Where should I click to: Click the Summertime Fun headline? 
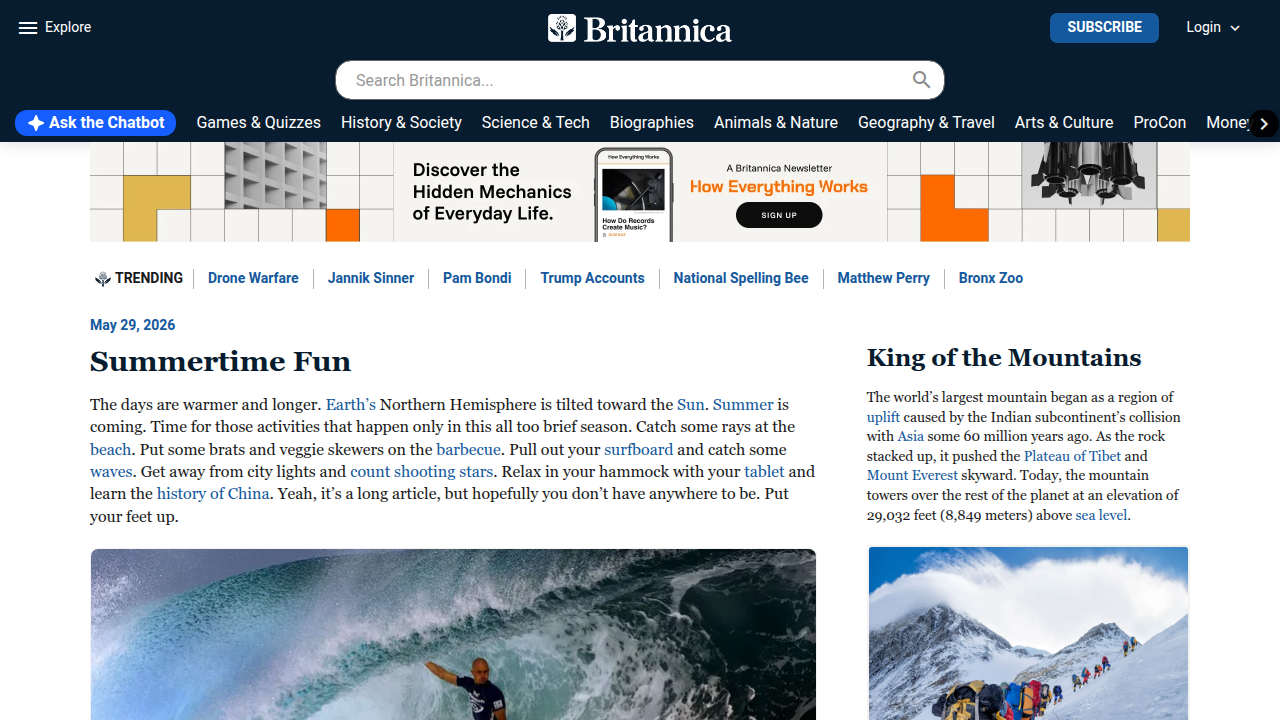[220, 361]
